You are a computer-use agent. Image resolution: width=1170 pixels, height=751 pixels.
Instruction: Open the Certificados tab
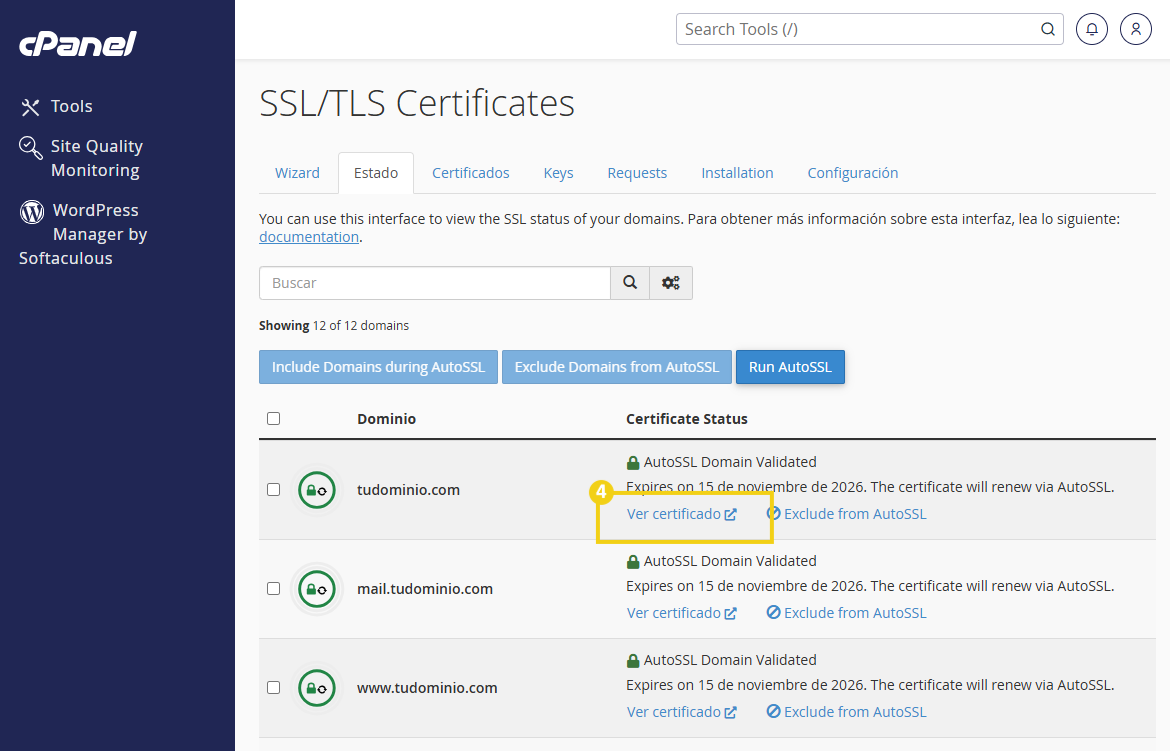pyautogui.click(x=471, y=173)
